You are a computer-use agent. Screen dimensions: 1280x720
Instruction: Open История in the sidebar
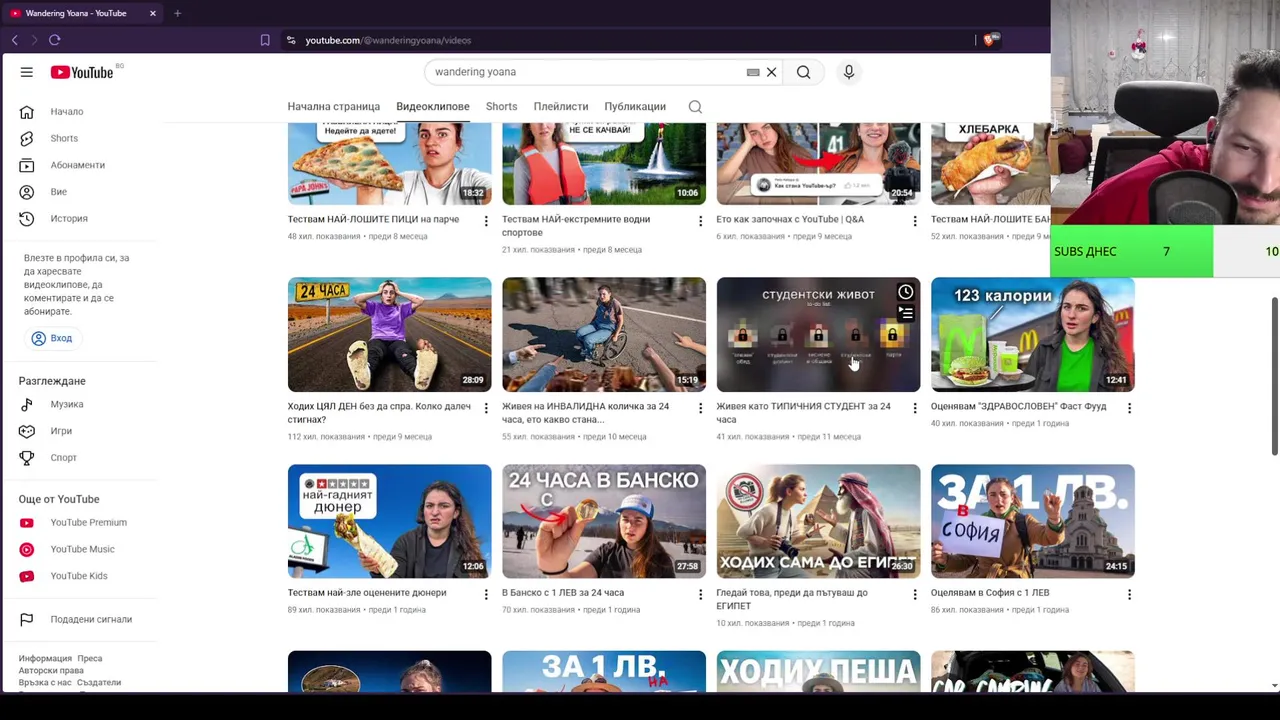(x=69, y=218)
